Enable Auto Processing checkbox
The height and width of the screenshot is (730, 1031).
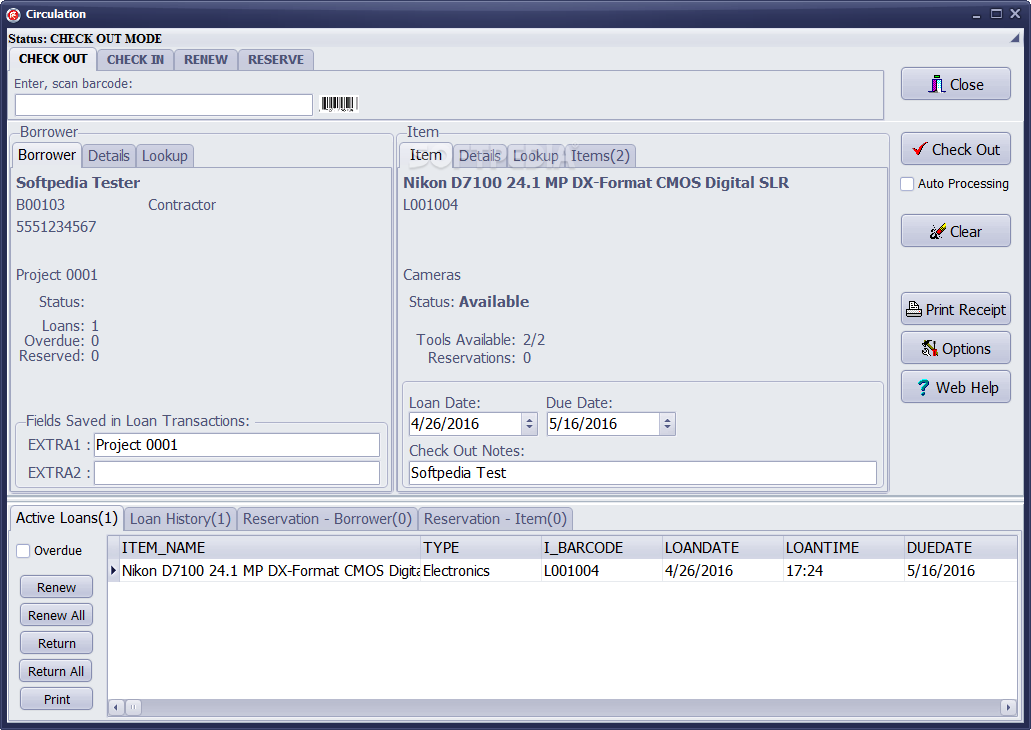[907, 183]
